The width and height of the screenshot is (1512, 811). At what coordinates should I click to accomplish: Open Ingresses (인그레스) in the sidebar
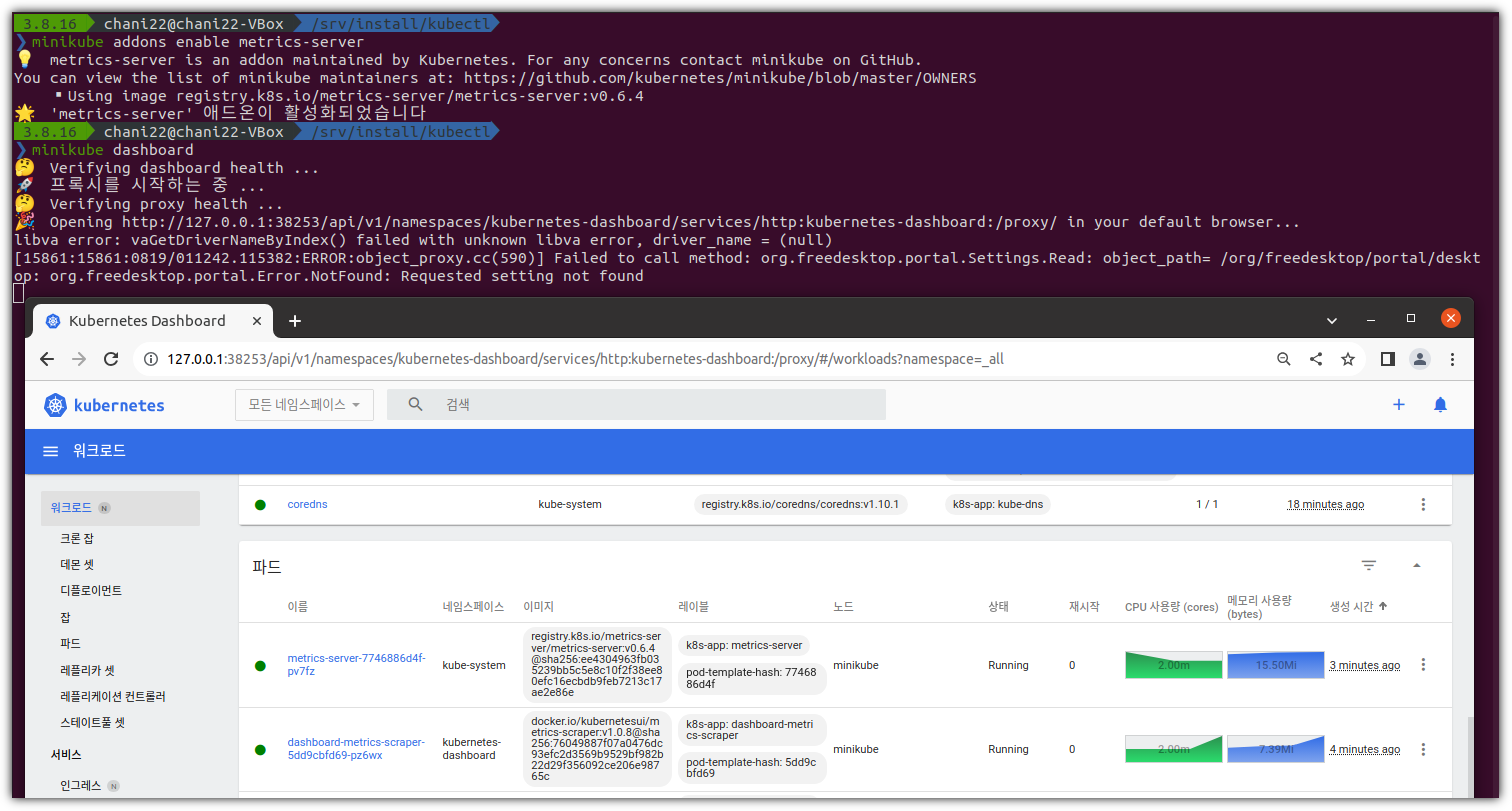pos(80,786)
